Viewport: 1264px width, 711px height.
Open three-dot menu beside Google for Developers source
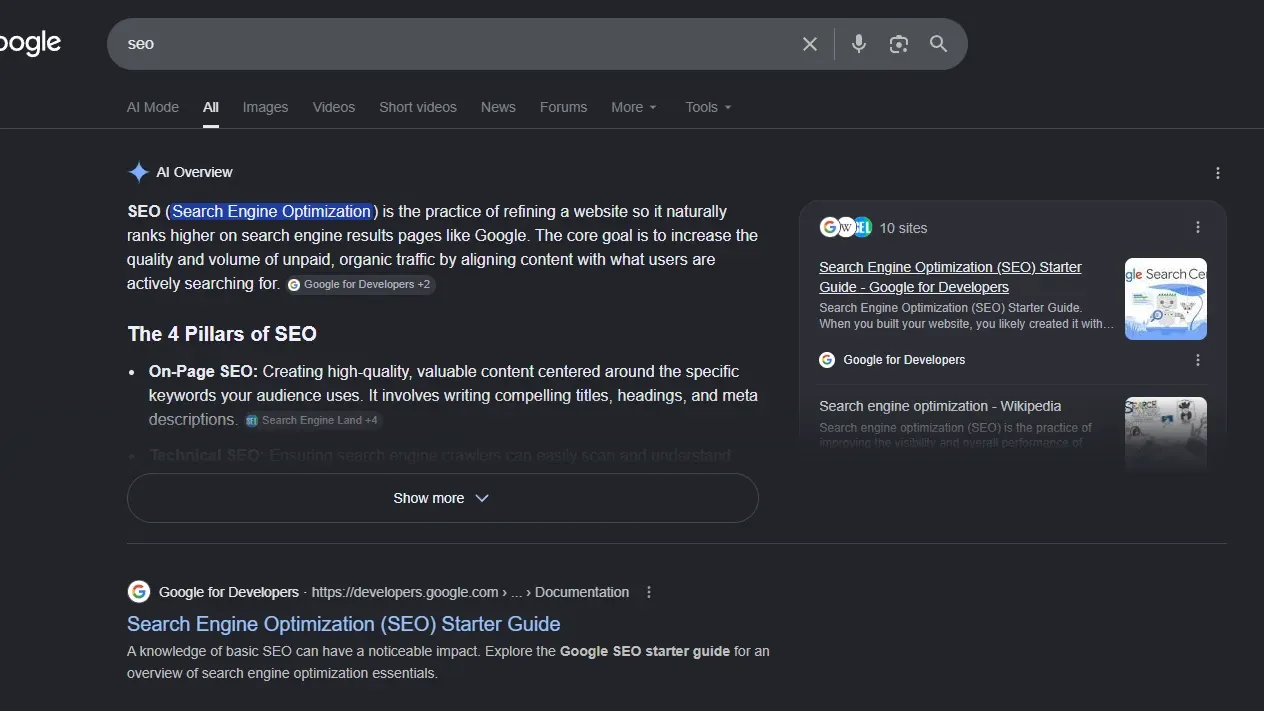pyautogui.click(x=1198, y=360)
